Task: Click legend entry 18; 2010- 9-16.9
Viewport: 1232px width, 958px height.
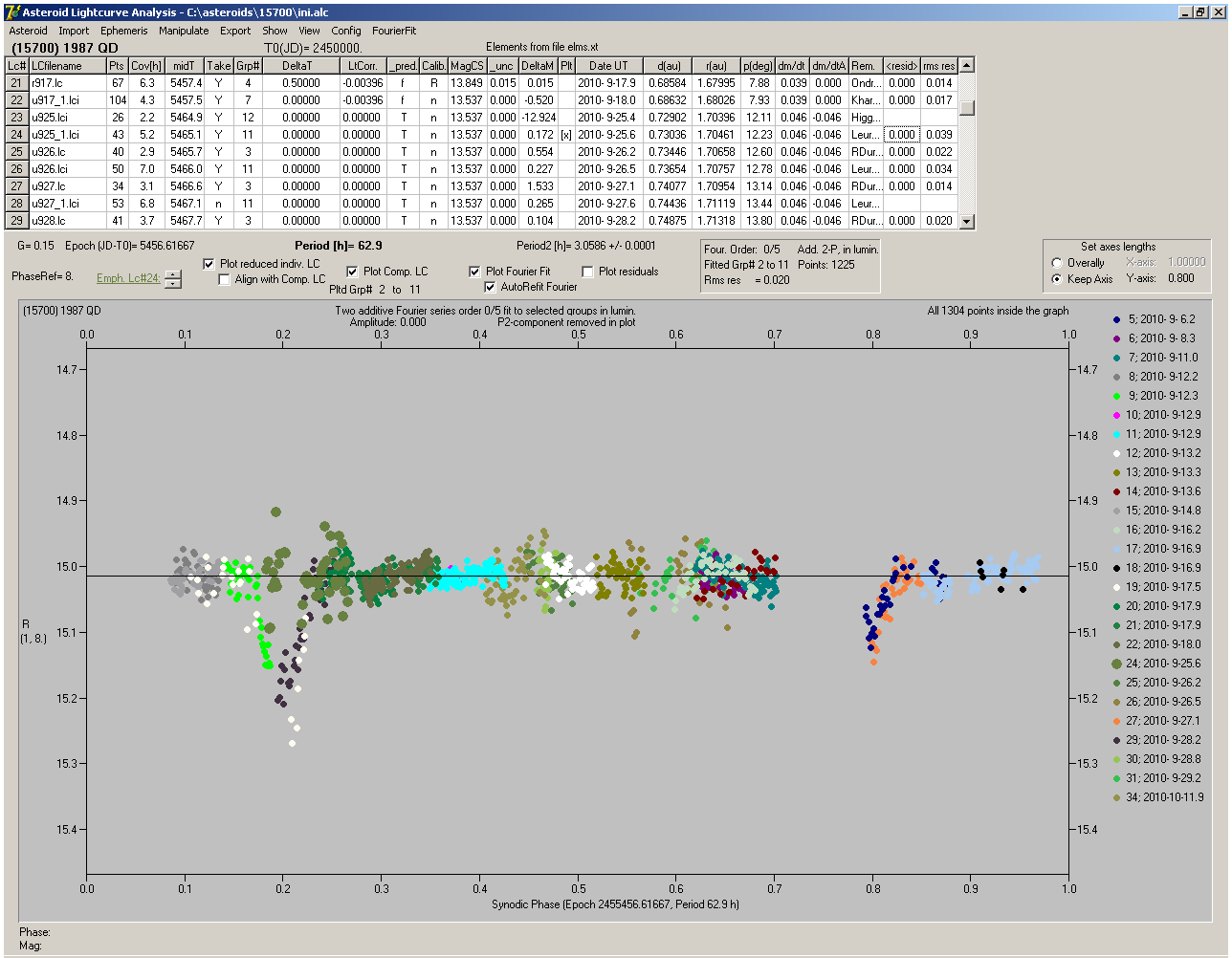Action: 1155,568
